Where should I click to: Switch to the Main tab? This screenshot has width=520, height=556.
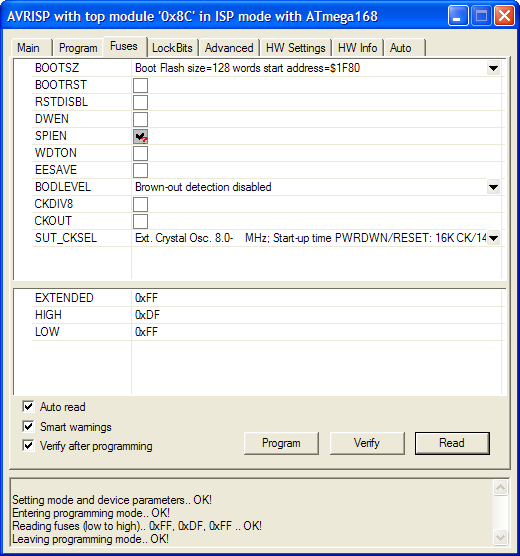(31, 48)
